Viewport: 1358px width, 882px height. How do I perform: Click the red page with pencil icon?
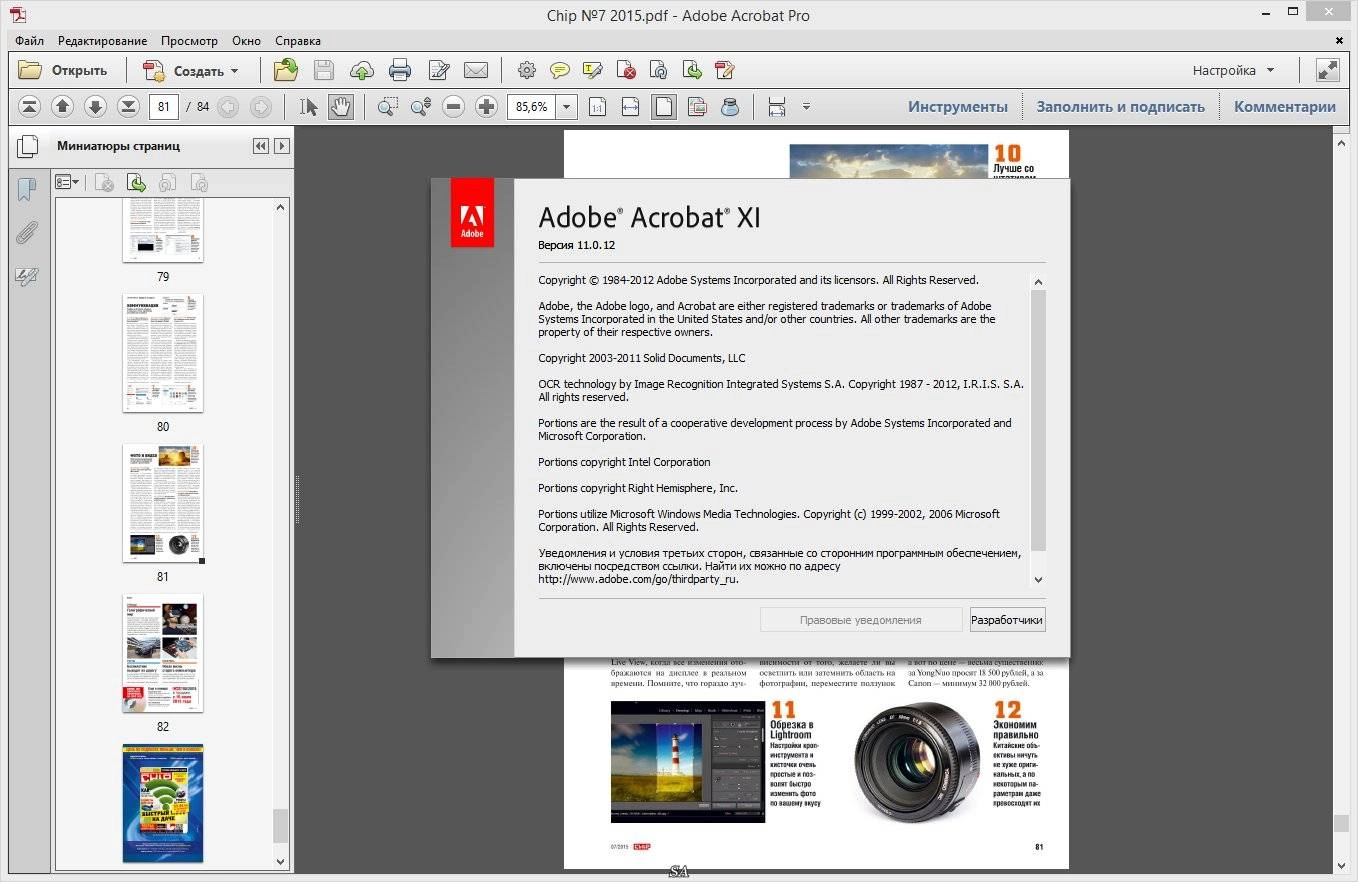point(725,70)
